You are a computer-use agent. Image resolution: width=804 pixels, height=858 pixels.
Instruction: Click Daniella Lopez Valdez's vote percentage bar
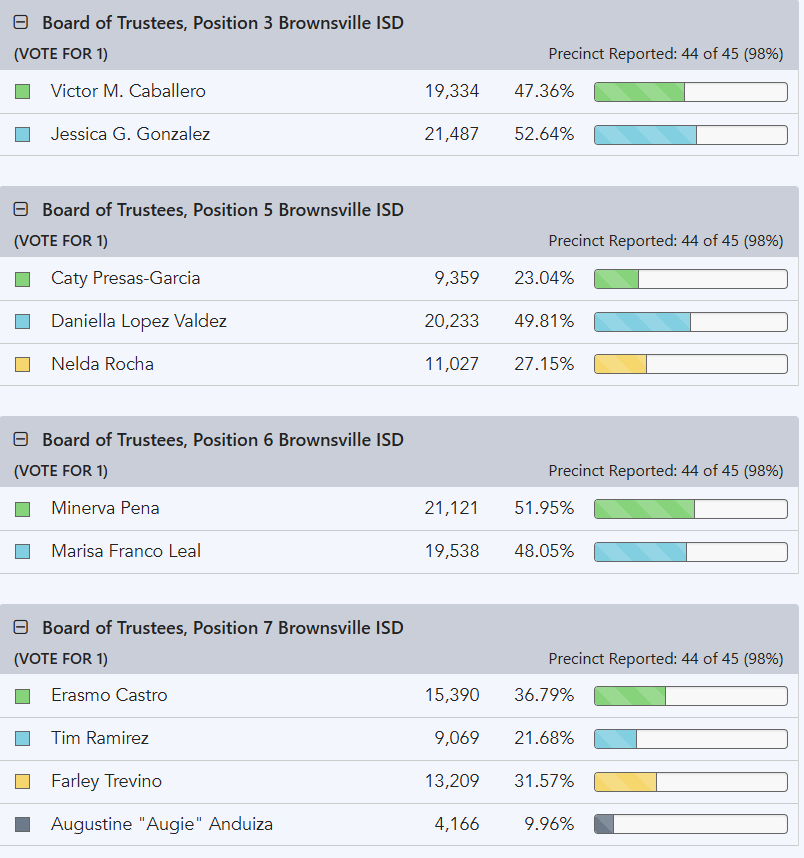click(x=691, y=322)
